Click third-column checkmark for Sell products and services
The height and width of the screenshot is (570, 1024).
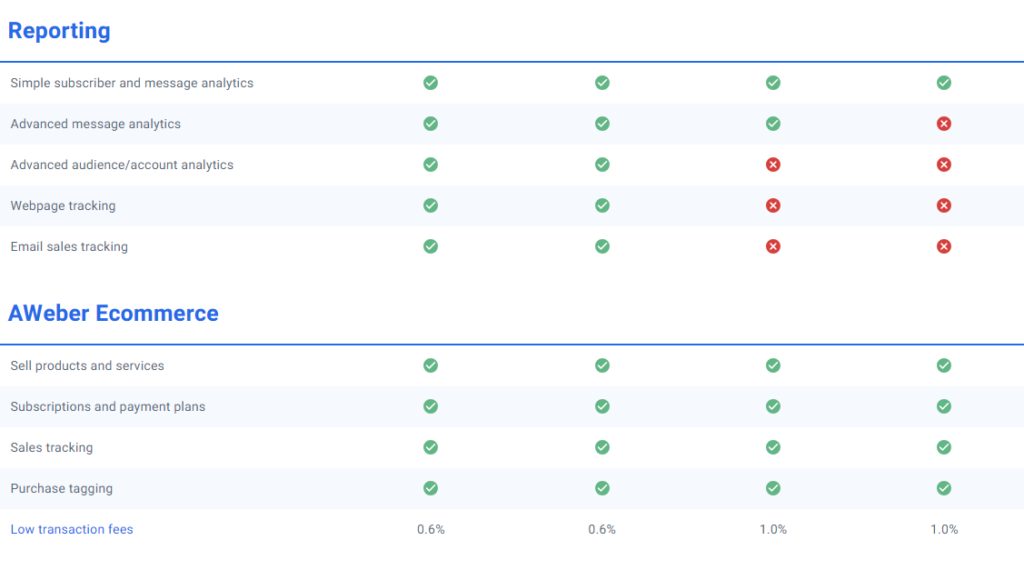point(773,366)
